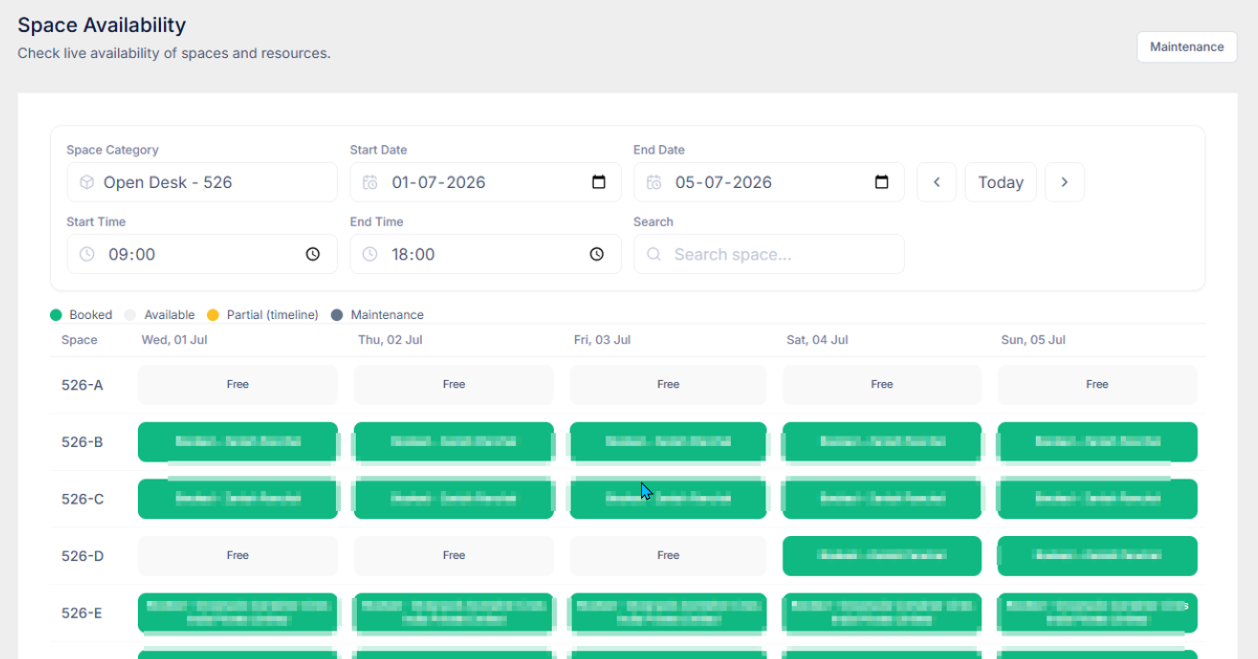Select the Free slot for 526-A Wednesday
This screenshot has width=1258, height=659.
coord(238,385)
